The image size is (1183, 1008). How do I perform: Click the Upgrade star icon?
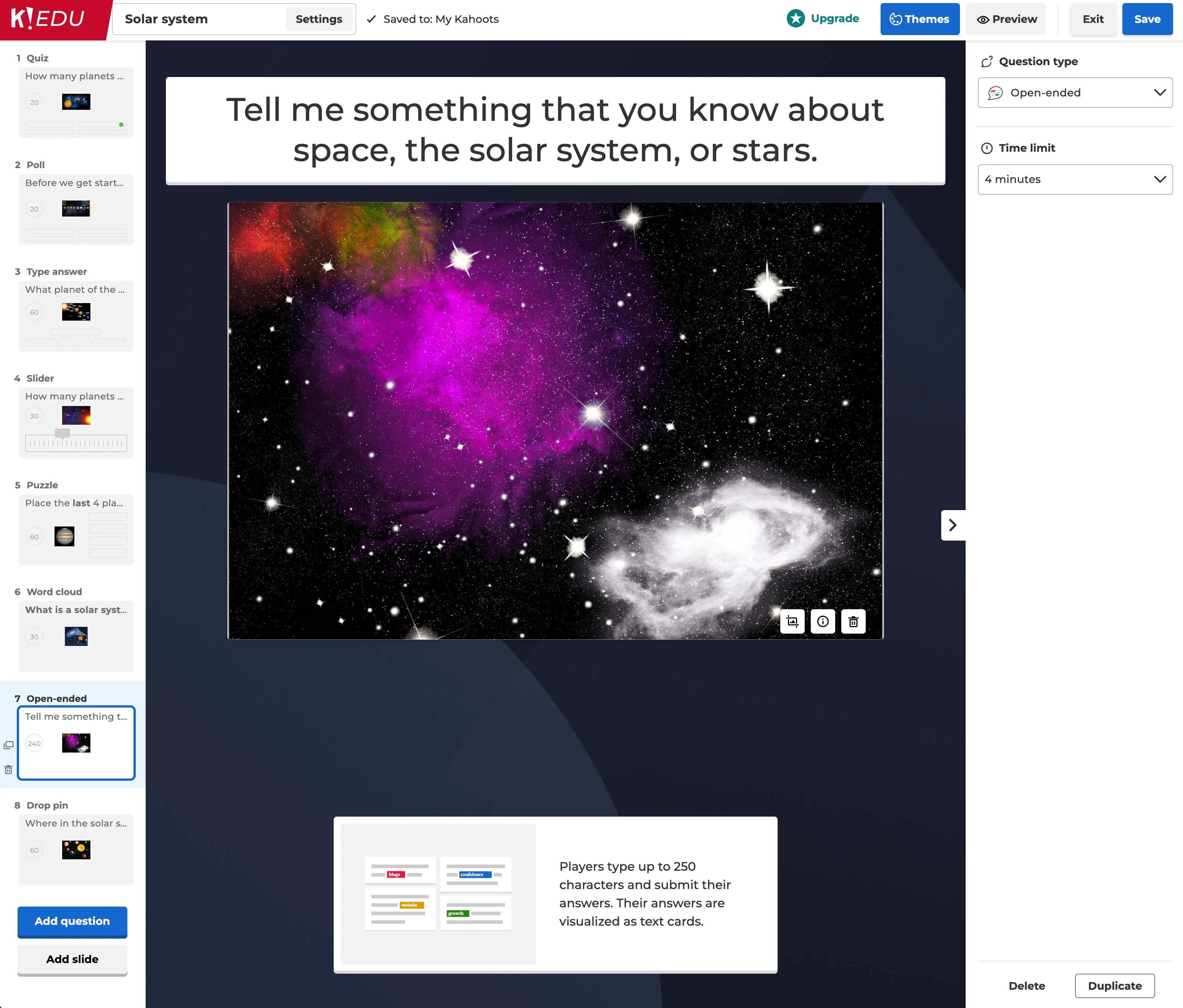[795, 19]
